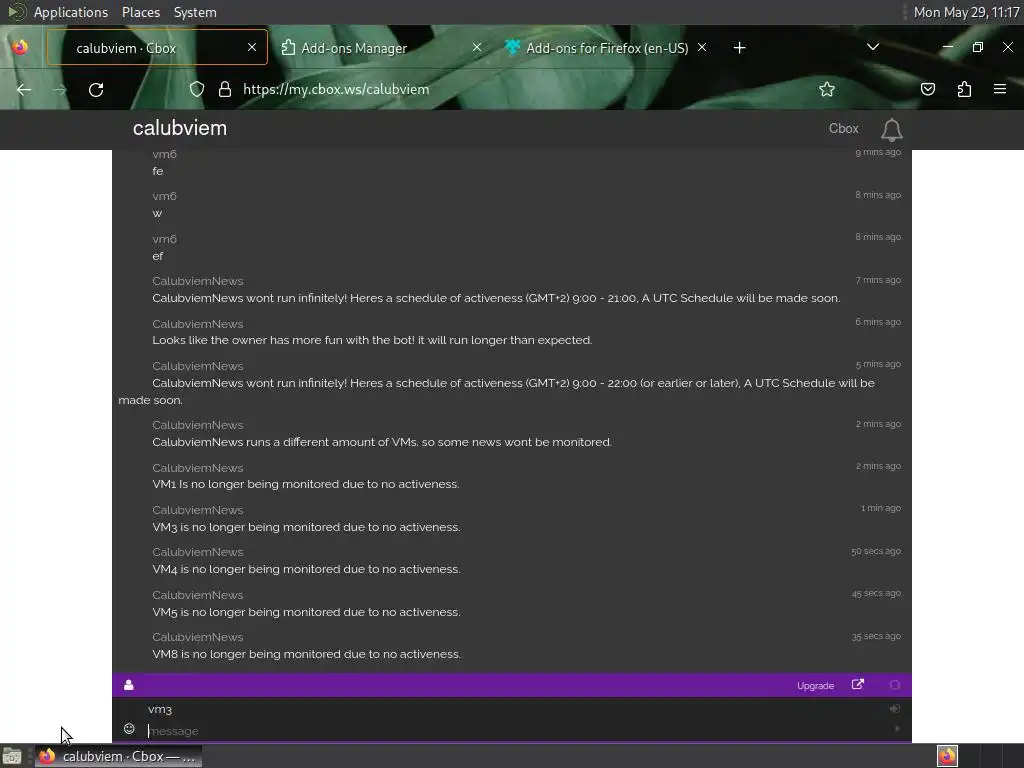Click the calubviem Cbox taskbar button
Viewport: 1024px width, 768px height.
pyautogui.click(x=118, y=756)
